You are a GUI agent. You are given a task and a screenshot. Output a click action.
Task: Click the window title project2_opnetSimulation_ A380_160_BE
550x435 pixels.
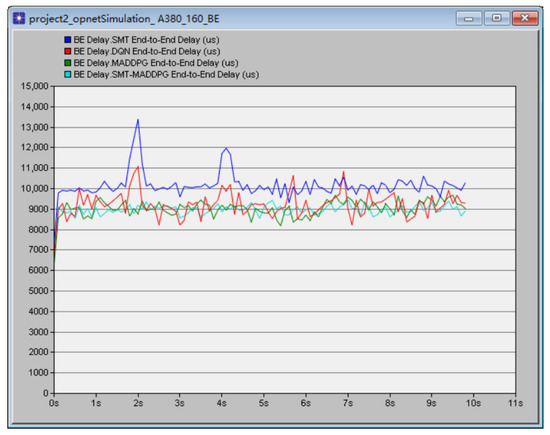(x=124, y=19)
